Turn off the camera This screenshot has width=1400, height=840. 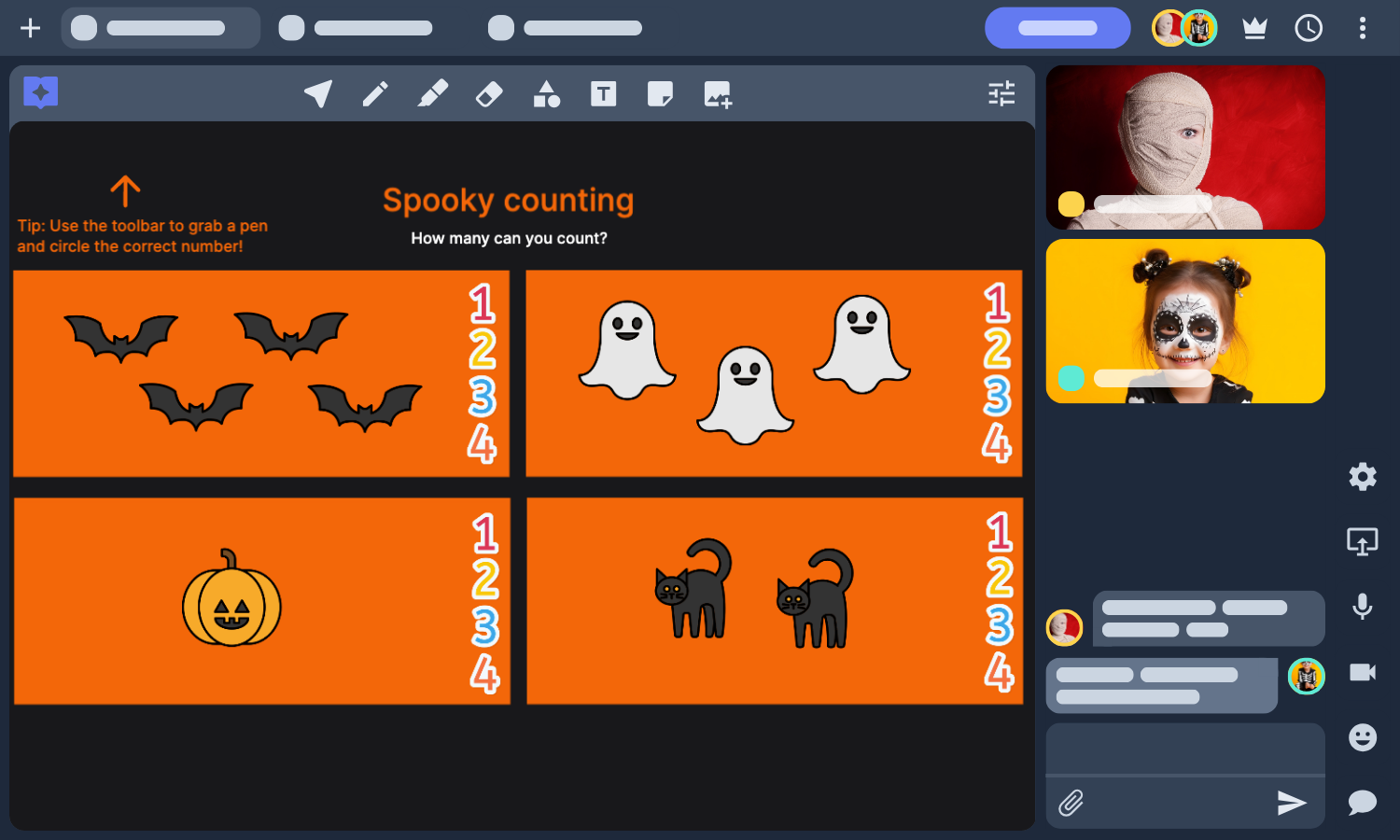coord(1363,672)
